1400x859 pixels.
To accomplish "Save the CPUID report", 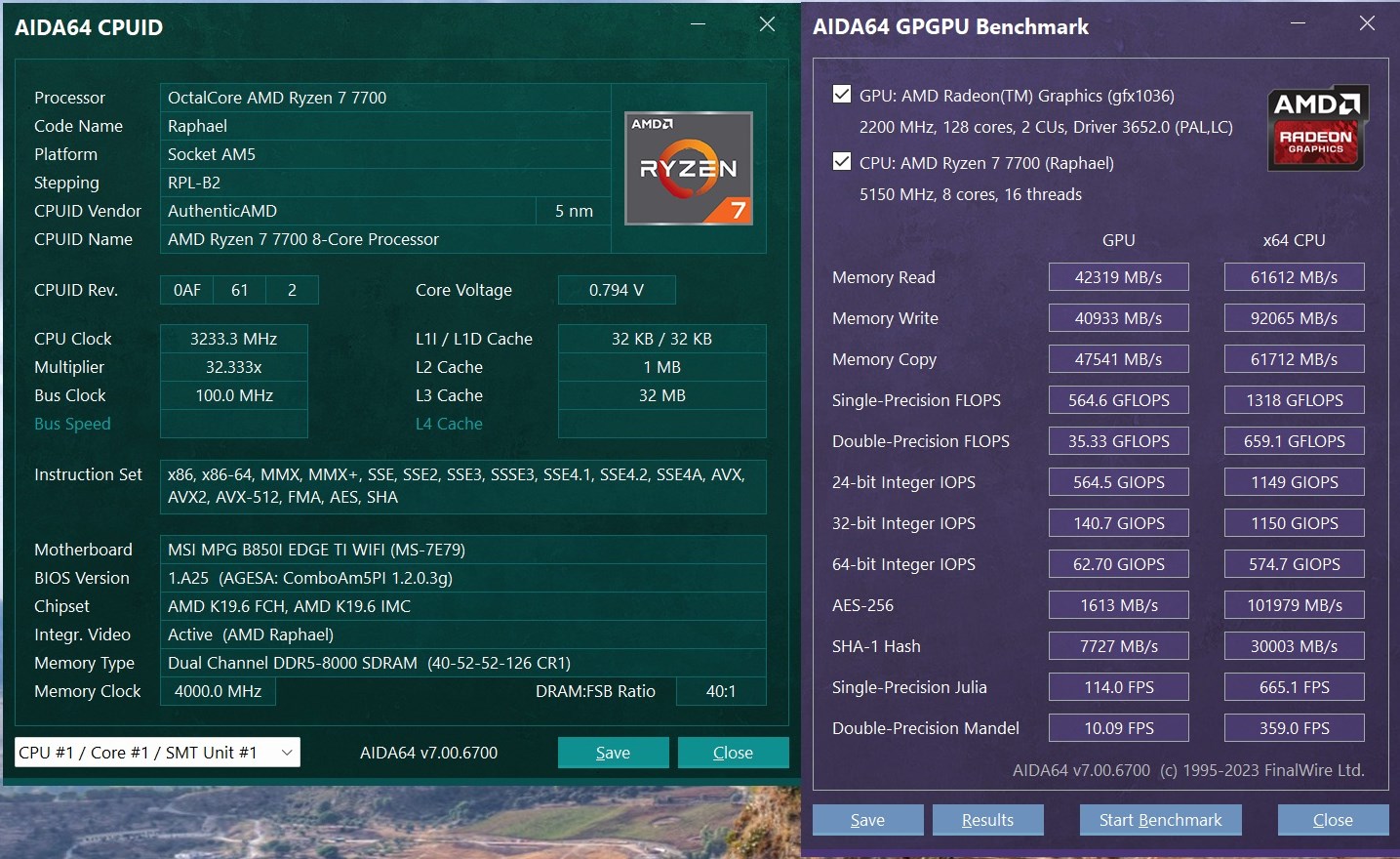I will (613, 753).
